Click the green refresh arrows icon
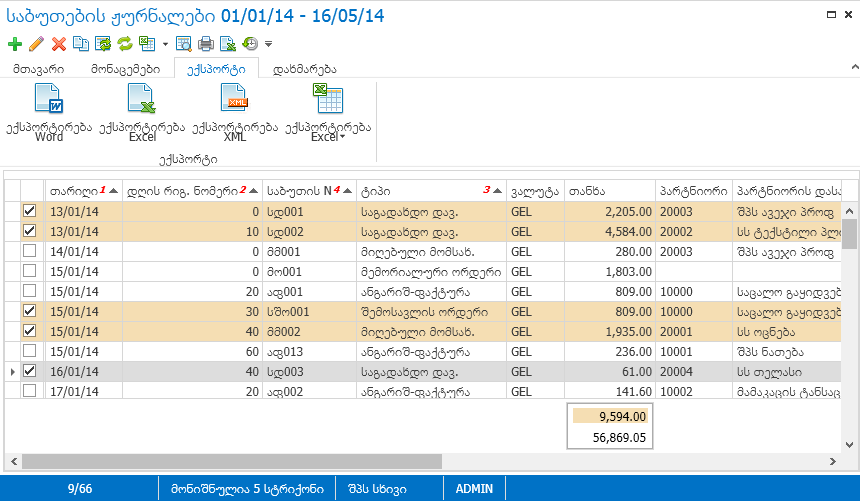This screenshot has width=860, height=501. tap(125, 43)
